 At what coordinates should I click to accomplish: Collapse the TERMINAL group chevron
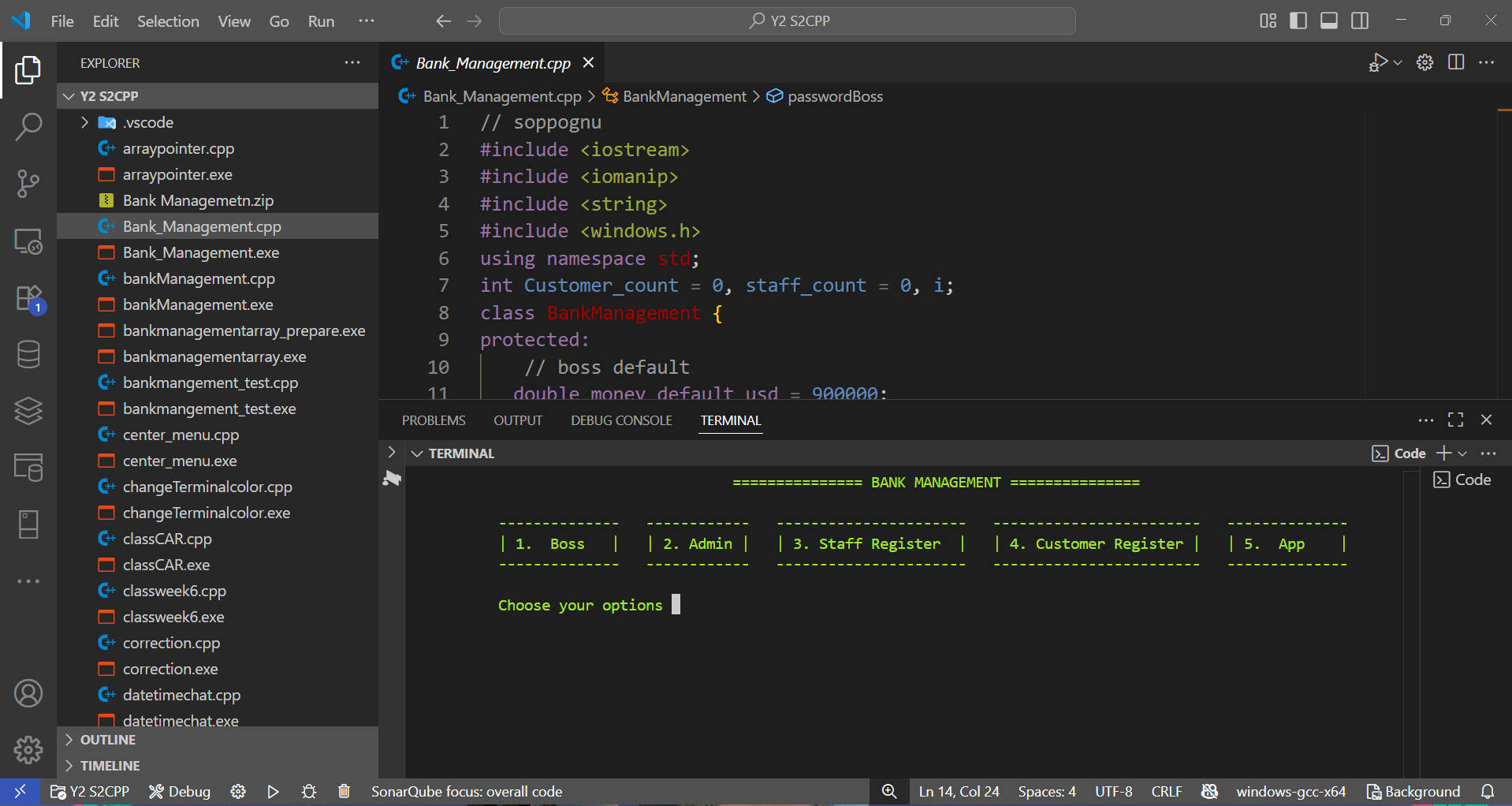417,453
